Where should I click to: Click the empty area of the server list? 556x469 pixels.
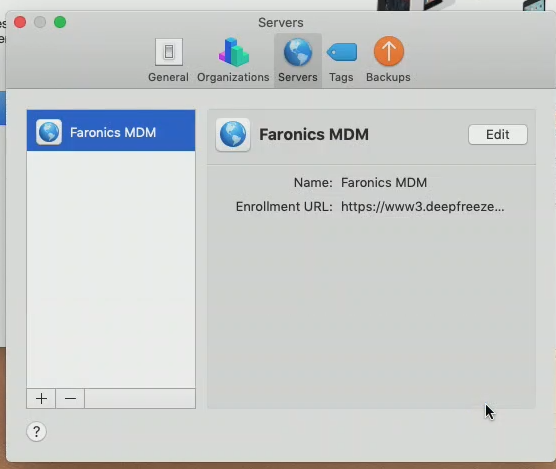(x=111, y=269)
